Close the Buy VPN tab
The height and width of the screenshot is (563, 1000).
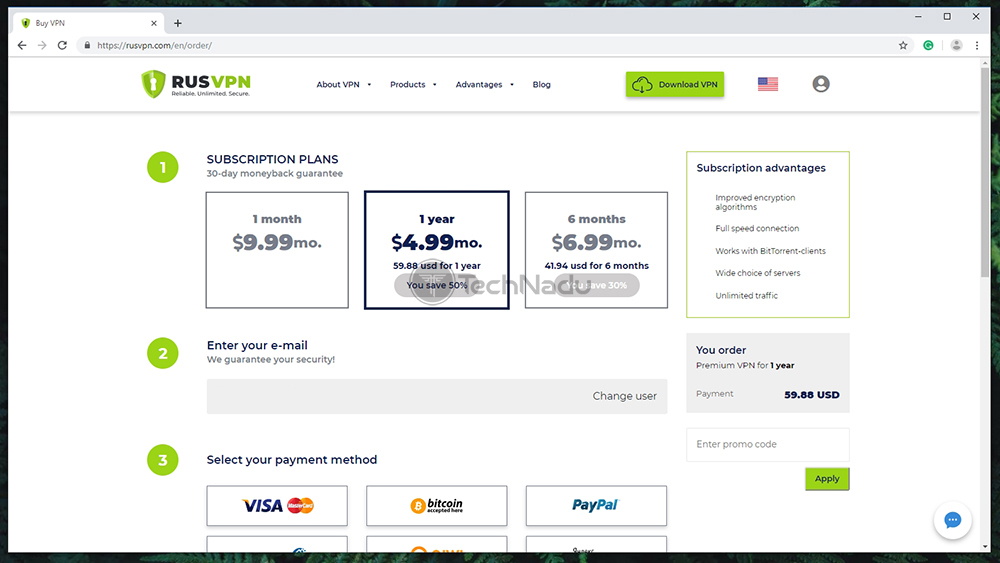[x=154, y=23]
